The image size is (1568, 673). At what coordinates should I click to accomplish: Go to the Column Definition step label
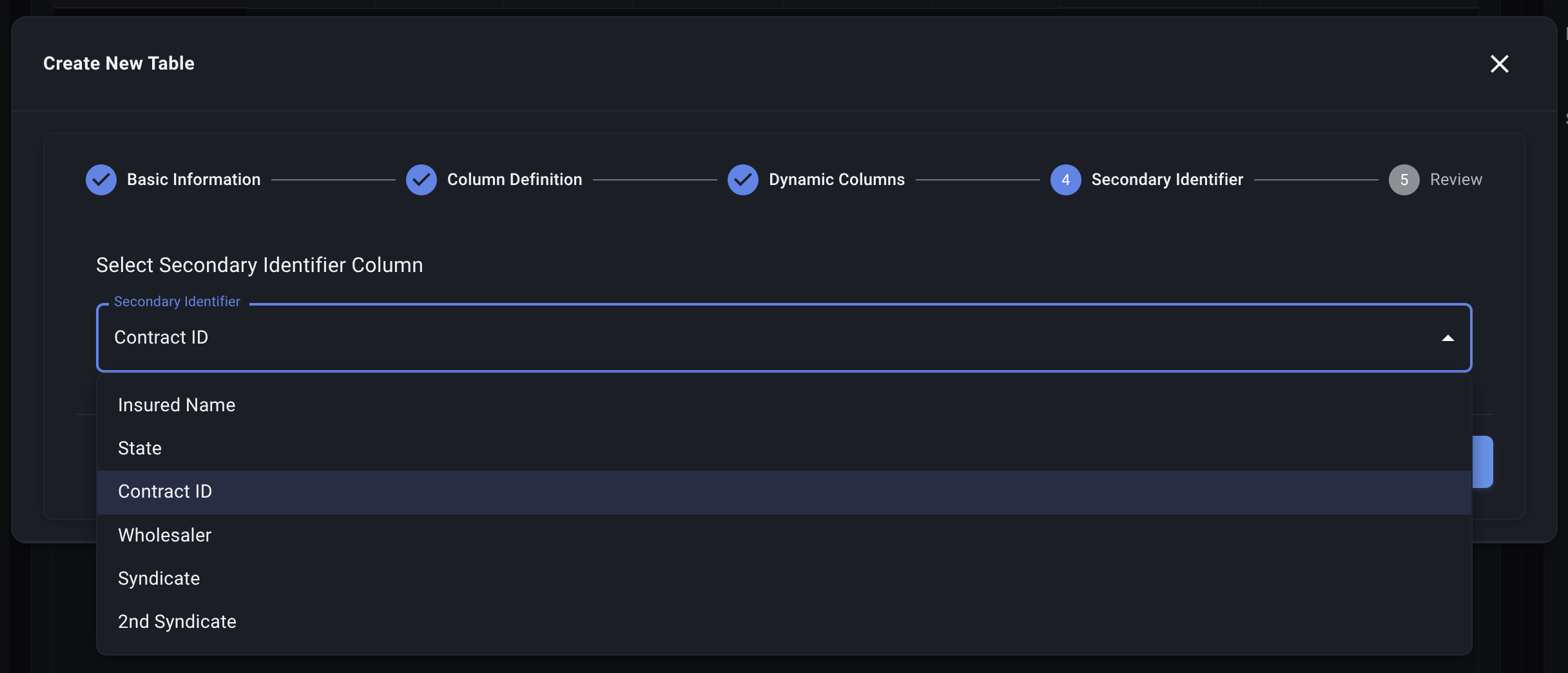coord(514,180)
